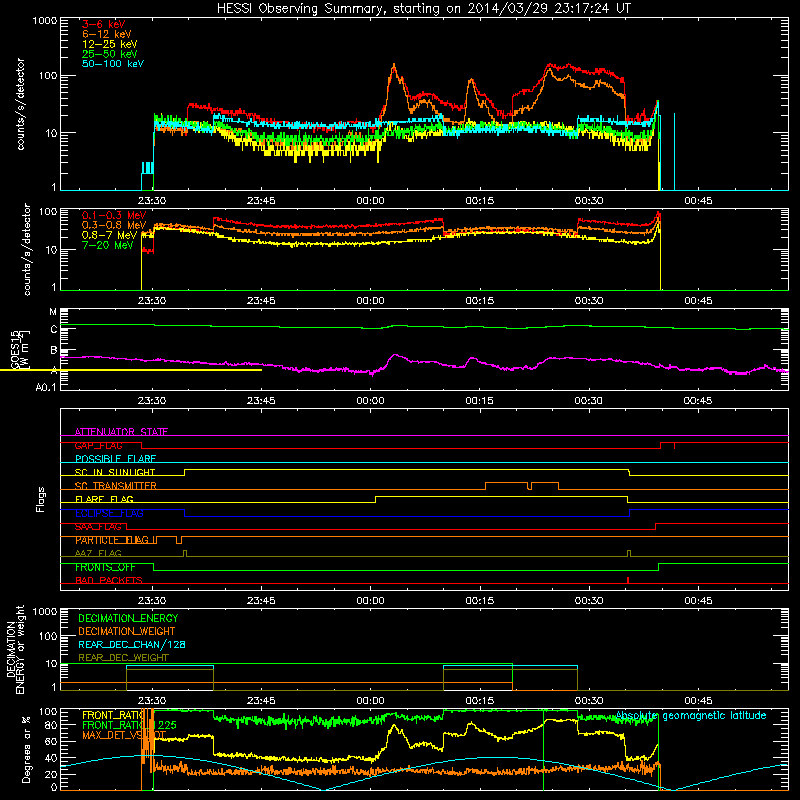
Task: Pick the green 25-50 keV legend label
Action: (110, 54)
